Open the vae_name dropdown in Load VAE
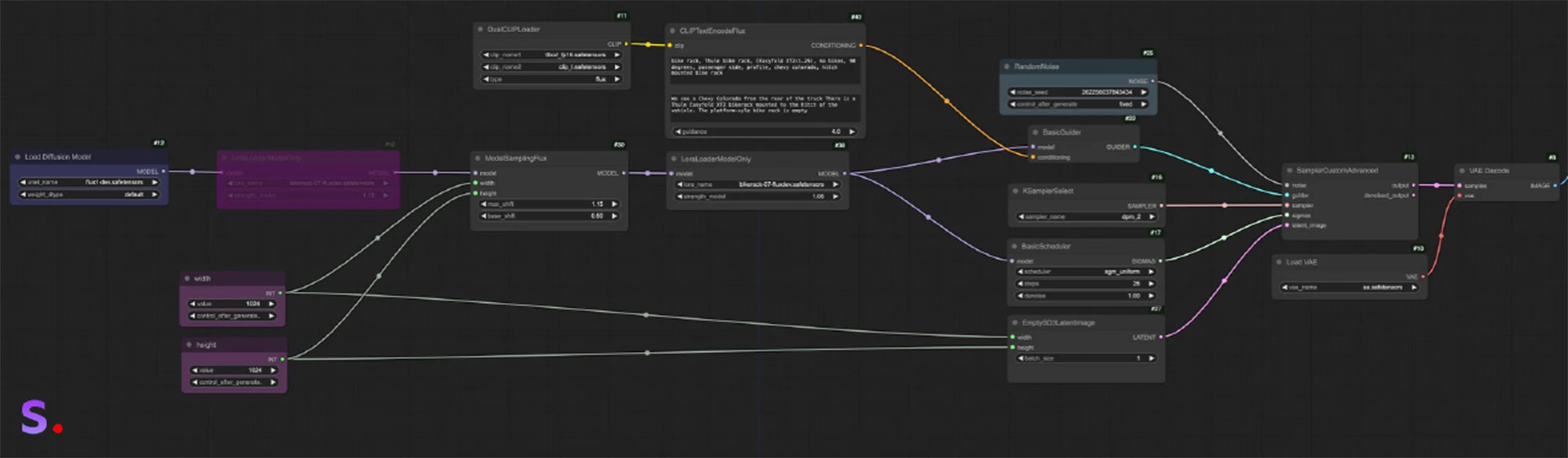 click(1350, 287)
